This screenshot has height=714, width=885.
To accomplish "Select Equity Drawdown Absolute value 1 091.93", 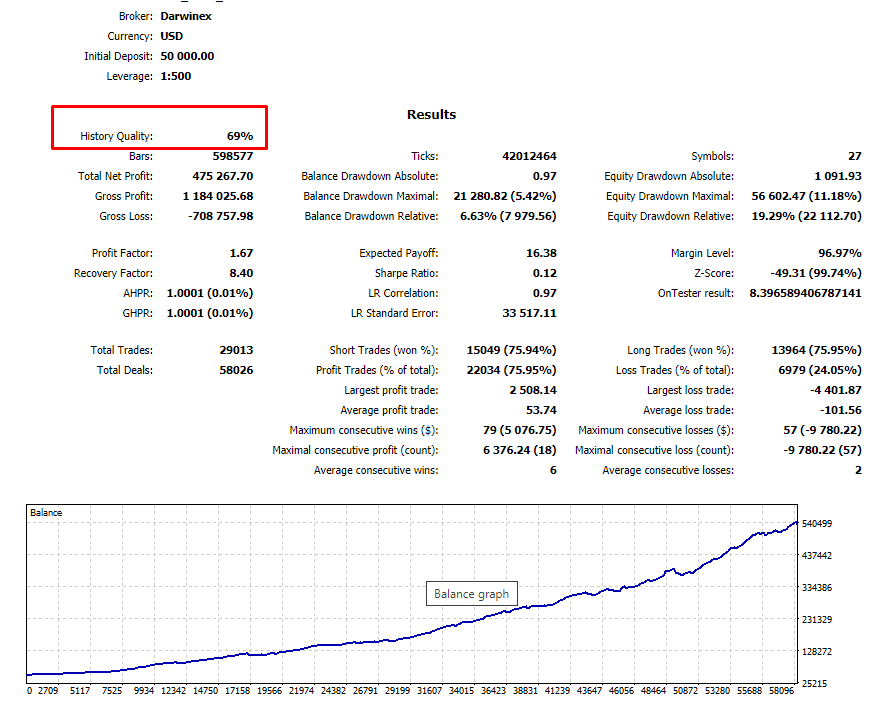I will 838,176.
